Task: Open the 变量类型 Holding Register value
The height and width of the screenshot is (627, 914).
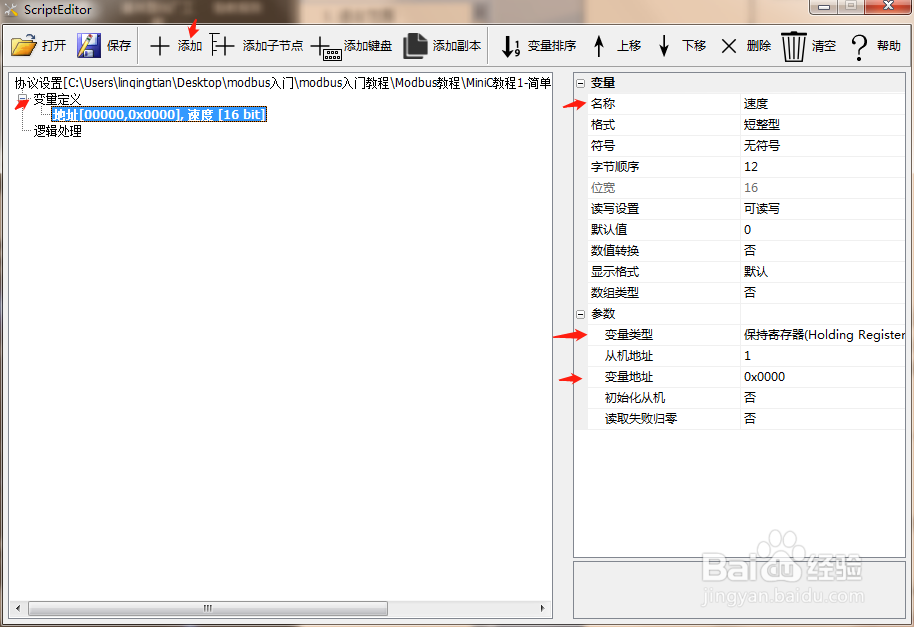Action: click(x=822, y=334)
